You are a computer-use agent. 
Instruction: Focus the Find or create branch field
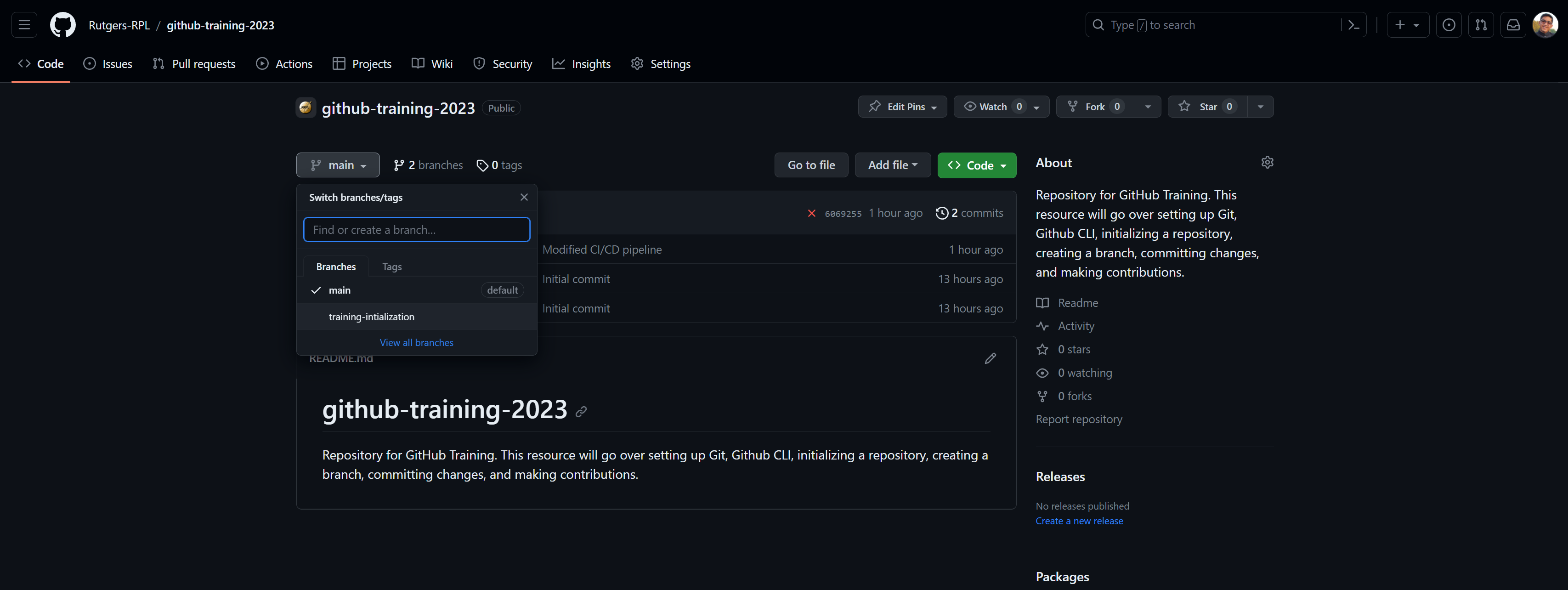[x=416, y=230]
